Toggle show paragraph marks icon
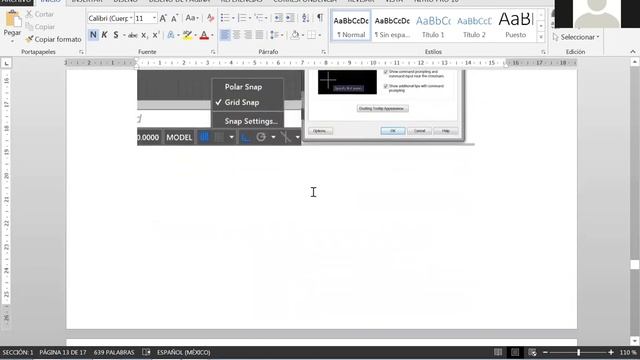The height and width of the screenshot is (360, 640). click(x=320, y=18)
